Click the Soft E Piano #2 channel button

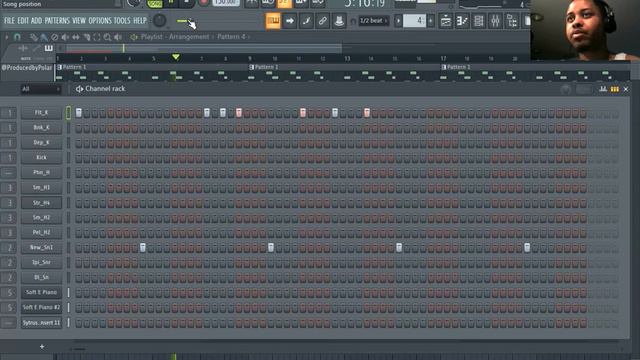(42, 307)
